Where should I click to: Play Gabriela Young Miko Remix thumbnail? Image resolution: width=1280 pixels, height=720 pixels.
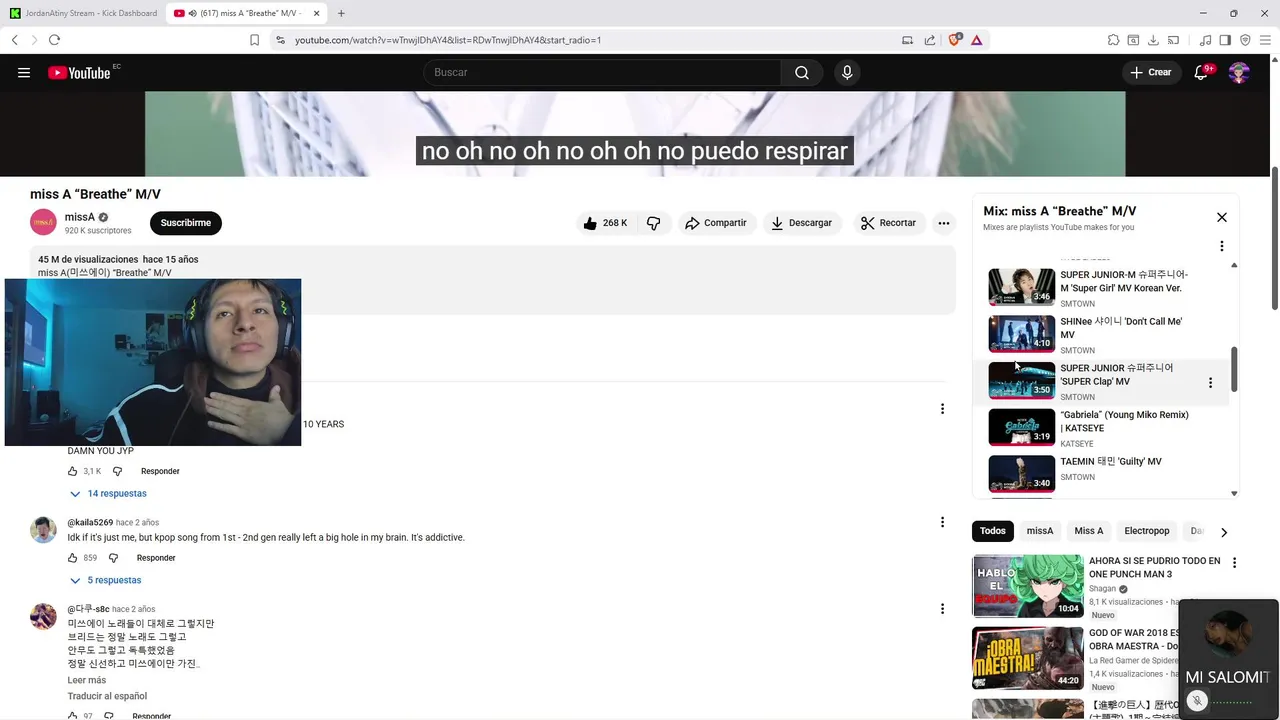1022,427
